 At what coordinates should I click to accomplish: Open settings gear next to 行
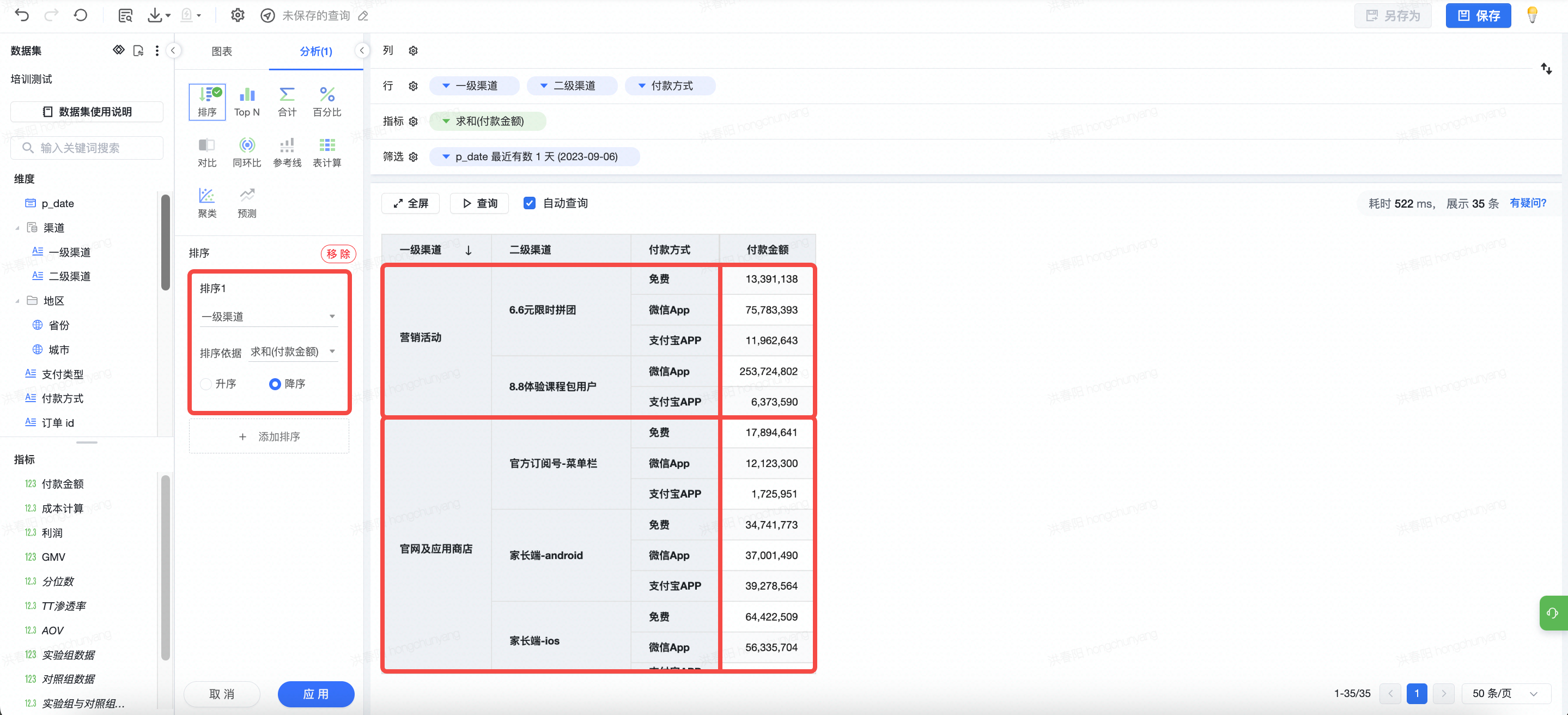click(414, 86)
